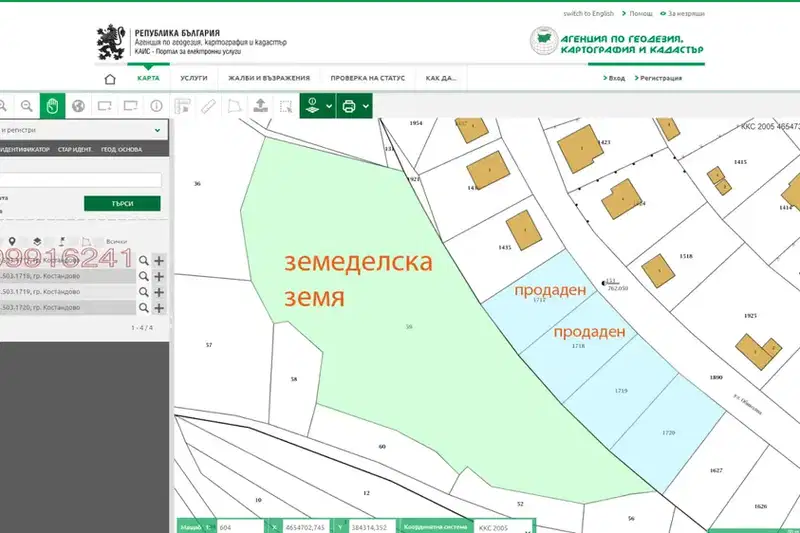Zoom to parcel 503.1719 result
Screen dimensions: 800x533
tap(144, 292)
